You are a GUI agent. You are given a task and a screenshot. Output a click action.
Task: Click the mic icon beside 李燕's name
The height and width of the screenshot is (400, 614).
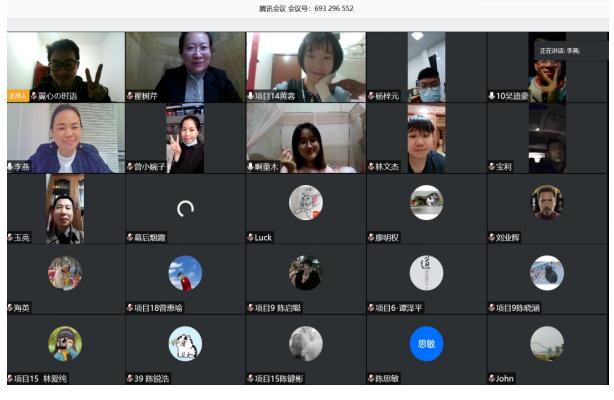[11, 167]
